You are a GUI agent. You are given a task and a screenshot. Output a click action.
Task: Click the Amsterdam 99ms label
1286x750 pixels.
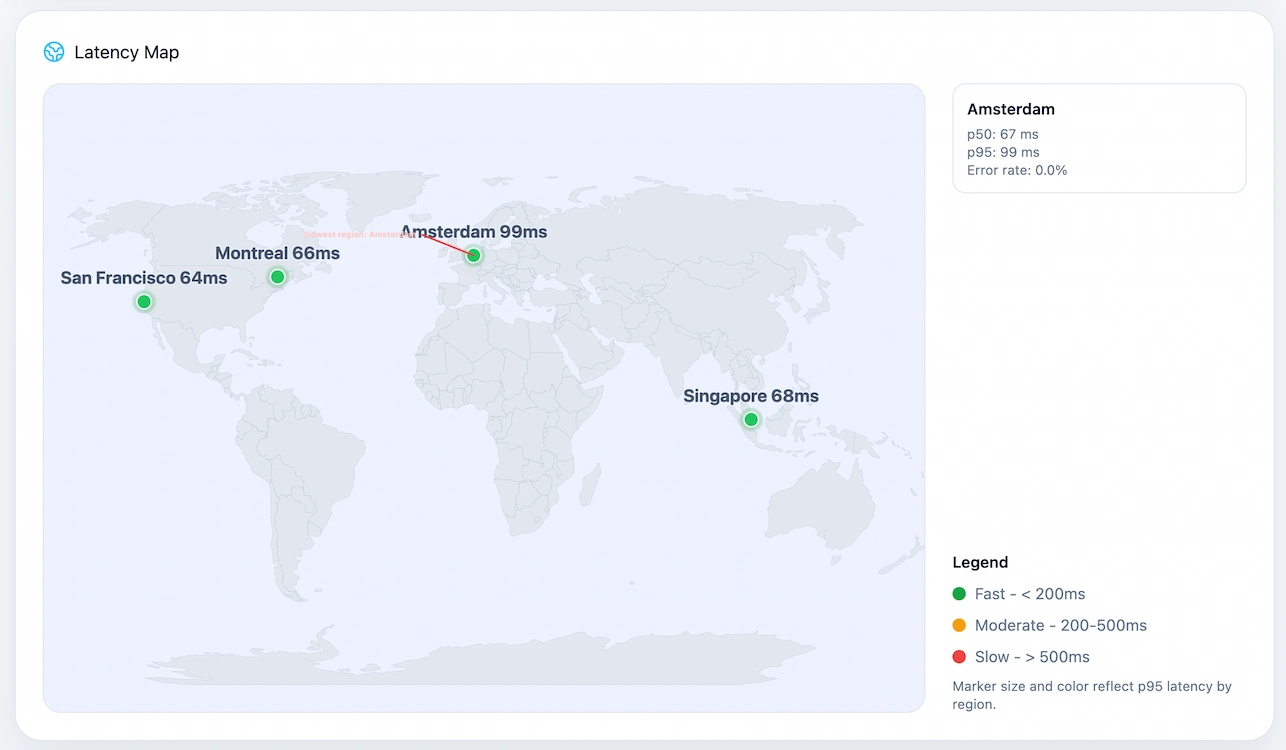pos(474,231)
